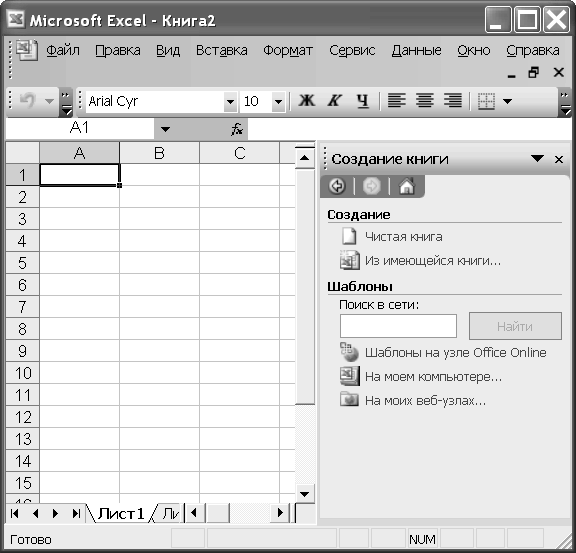Click Из имеющейся книги link
This screenshot has height=553, width=576.
(433, 261)
